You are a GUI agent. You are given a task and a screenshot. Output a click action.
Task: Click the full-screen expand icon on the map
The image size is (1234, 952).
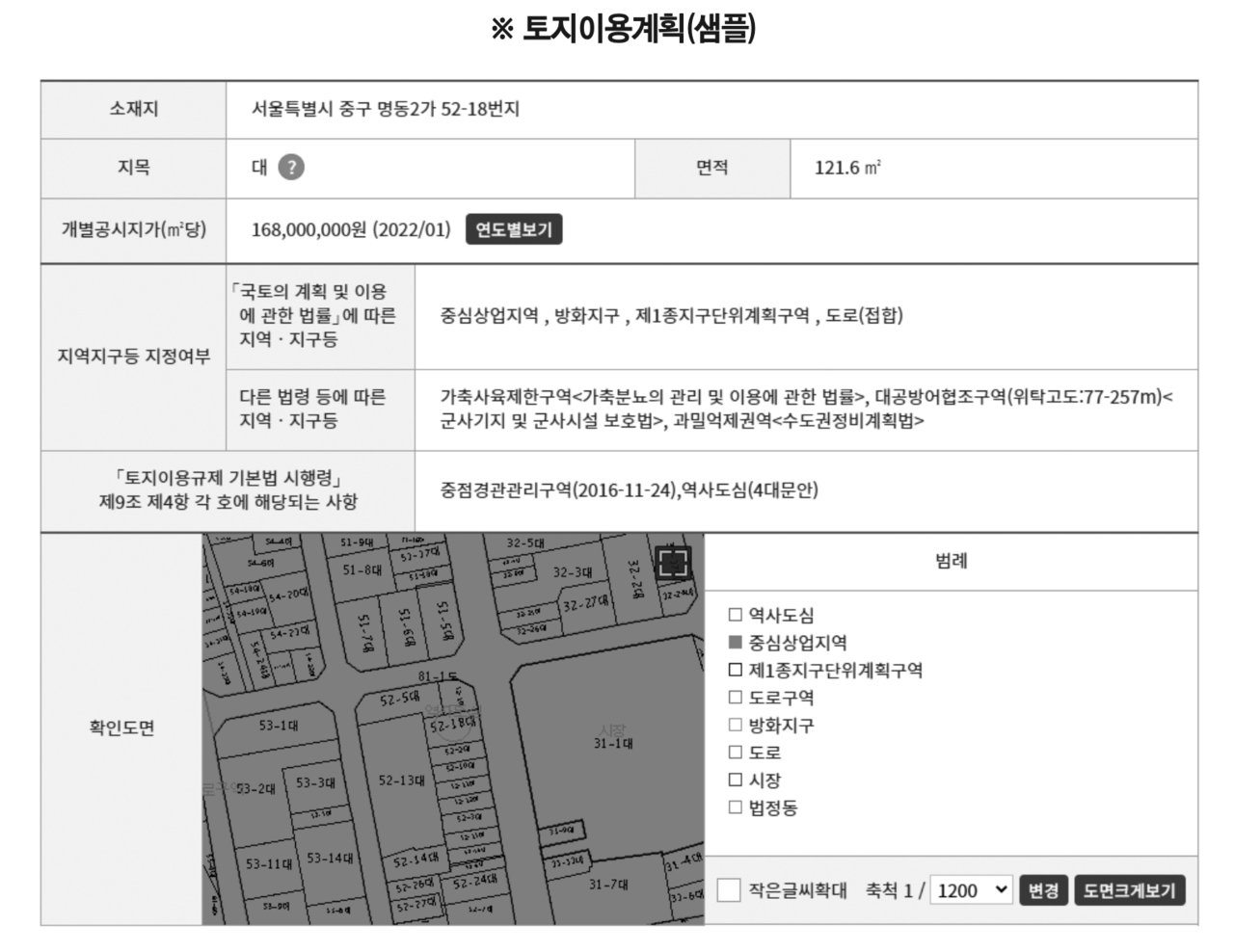click(x=673, y=563)
